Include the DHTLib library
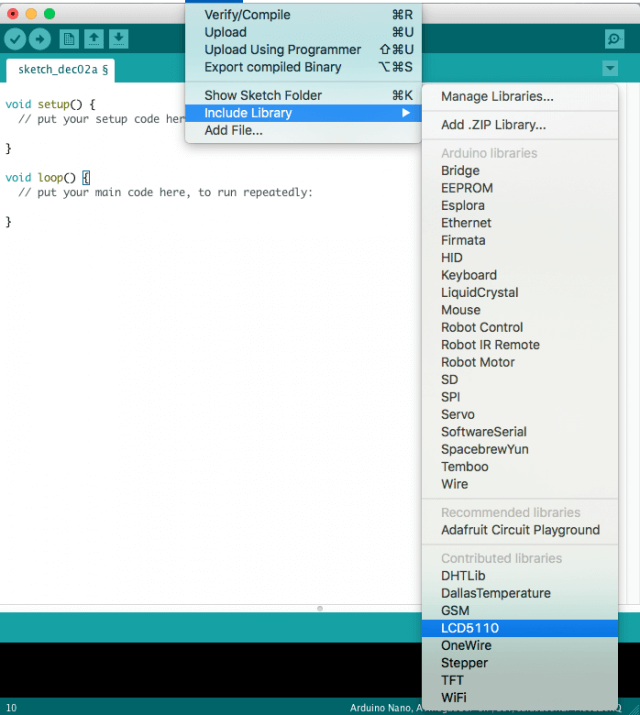 [x=520, y=575]
